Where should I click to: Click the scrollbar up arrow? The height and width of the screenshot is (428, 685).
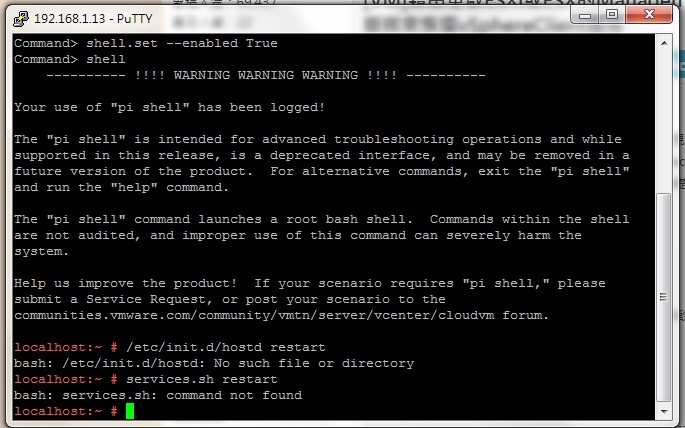[x=664, y=43]
